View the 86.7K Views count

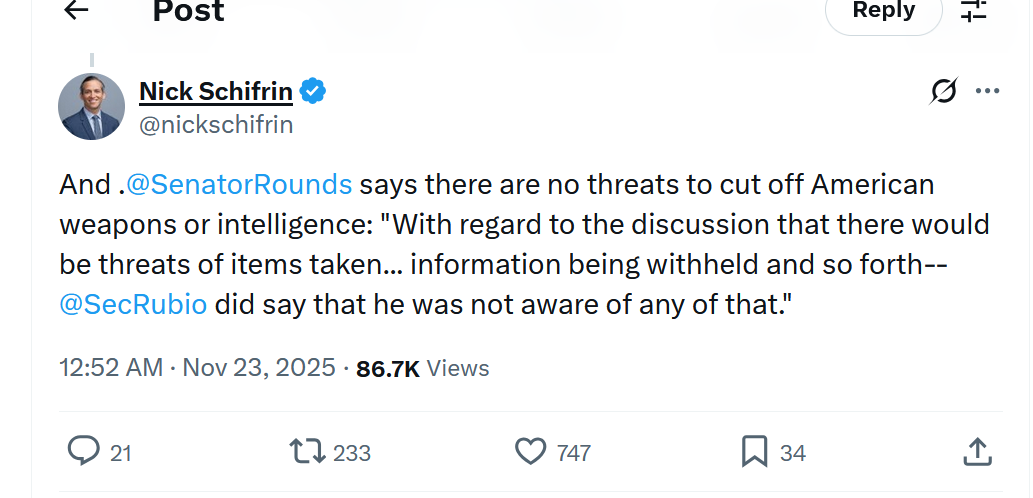(x=423, y=368)
